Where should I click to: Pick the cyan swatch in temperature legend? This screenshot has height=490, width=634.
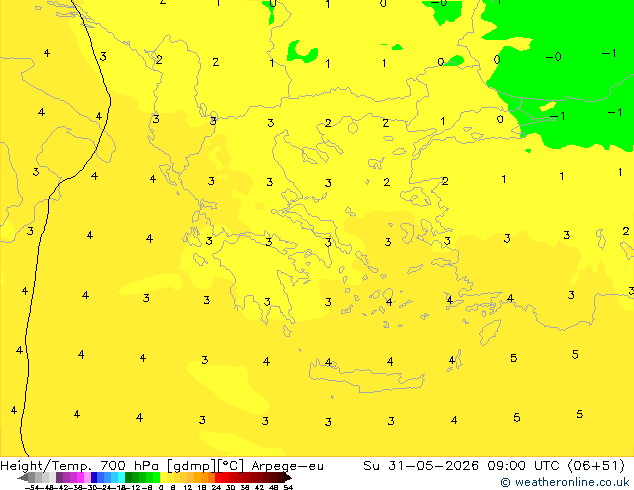click(x=121, y=477)
